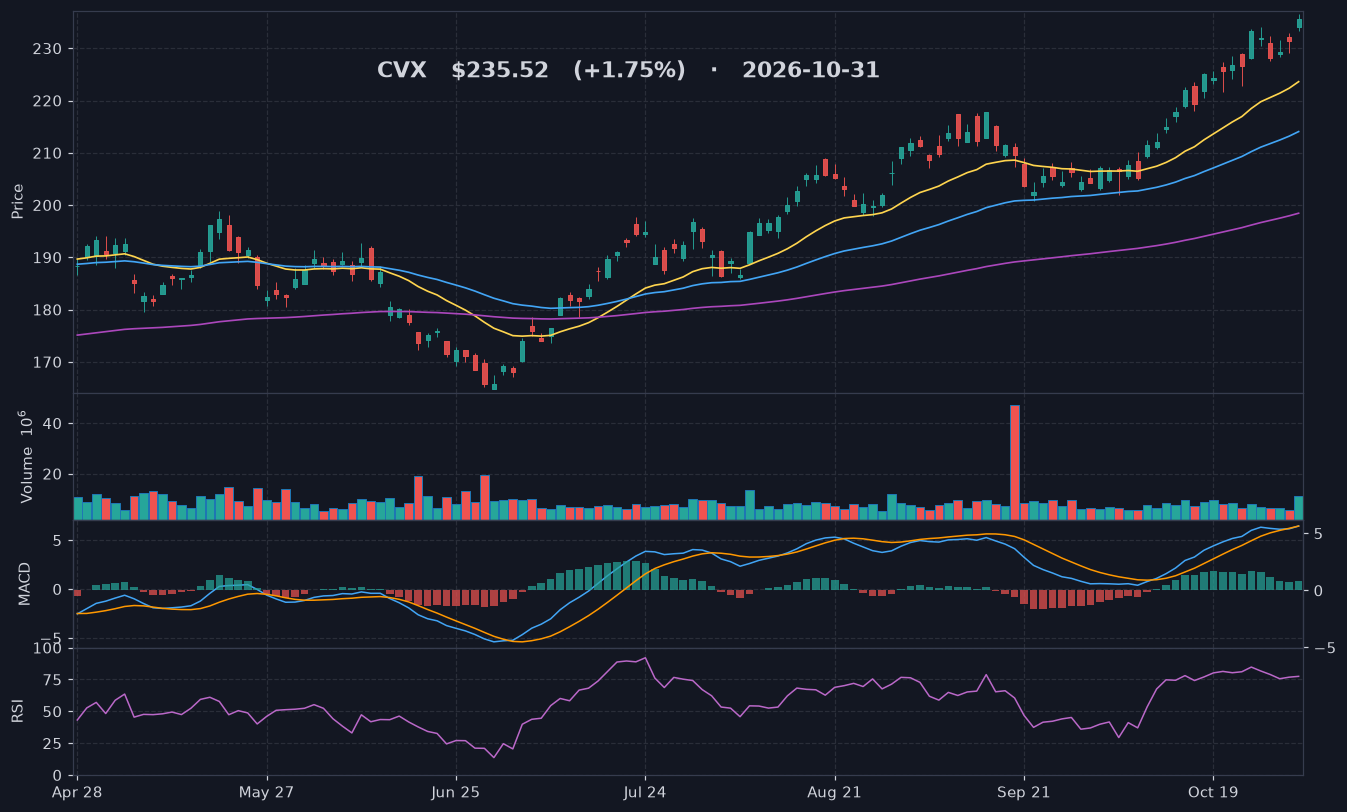The width and height of the screenshot is (1347, 812).
Task: Click the (+1.75%) change value
Action: coord(629,71)
